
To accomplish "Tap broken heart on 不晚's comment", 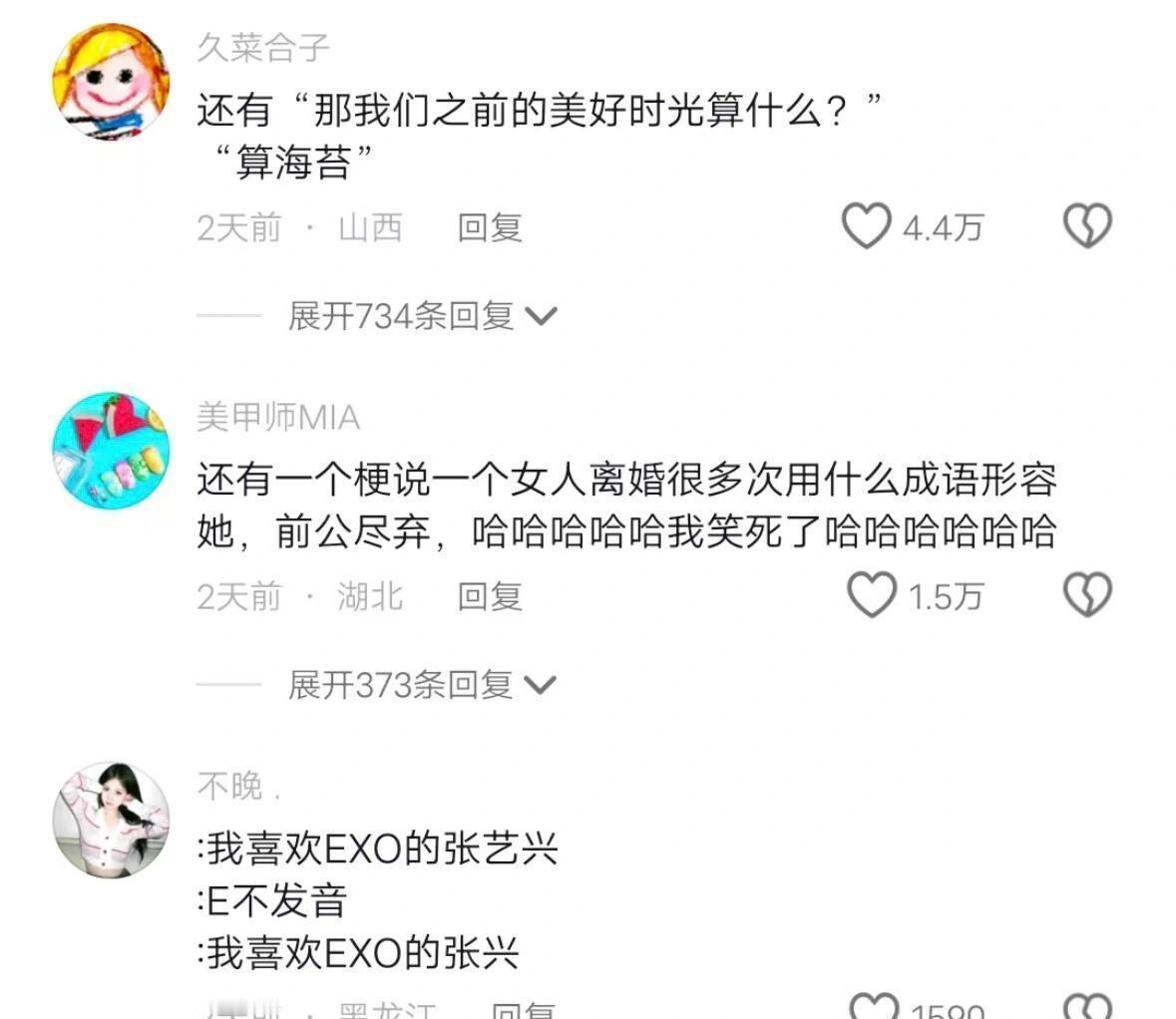I will (1087, 1006).
